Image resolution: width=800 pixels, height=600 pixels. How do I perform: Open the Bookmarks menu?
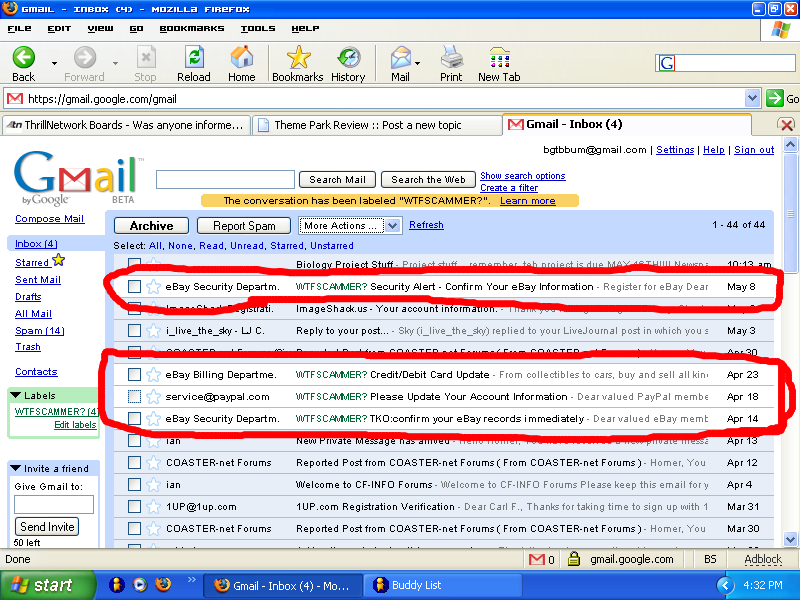tap(192, 29)
